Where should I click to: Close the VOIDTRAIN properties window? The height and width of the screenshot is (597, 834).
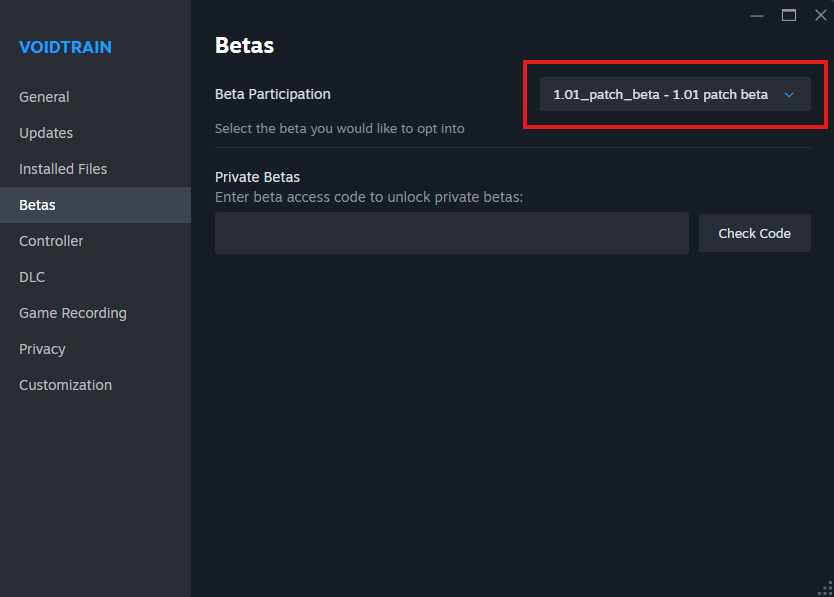click(820, 15)
